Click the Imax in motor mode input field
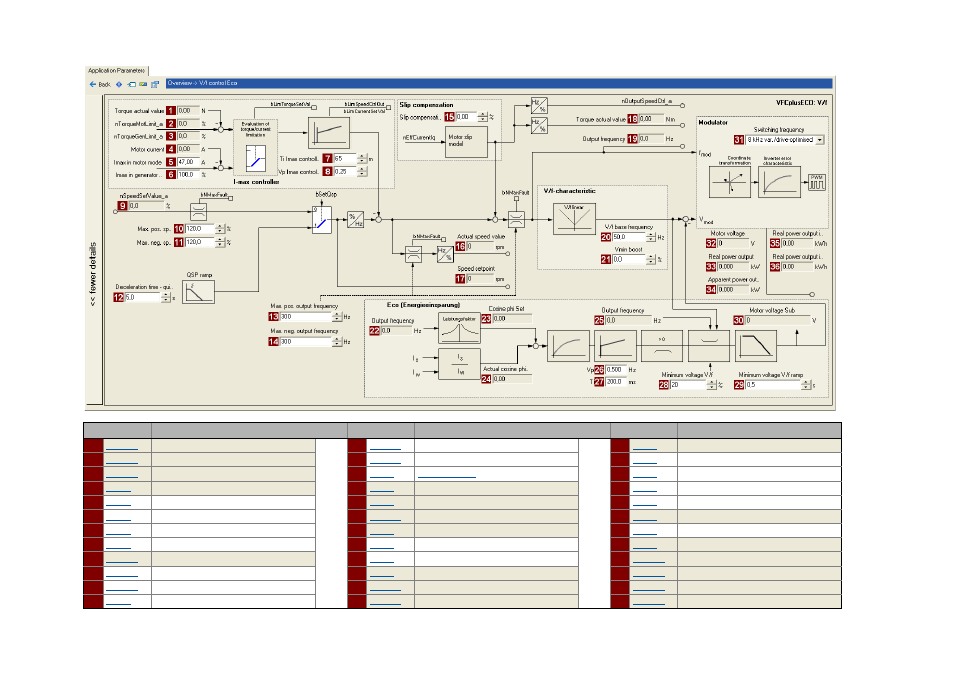This screenshot has height=674, width=954. point(188,162)
